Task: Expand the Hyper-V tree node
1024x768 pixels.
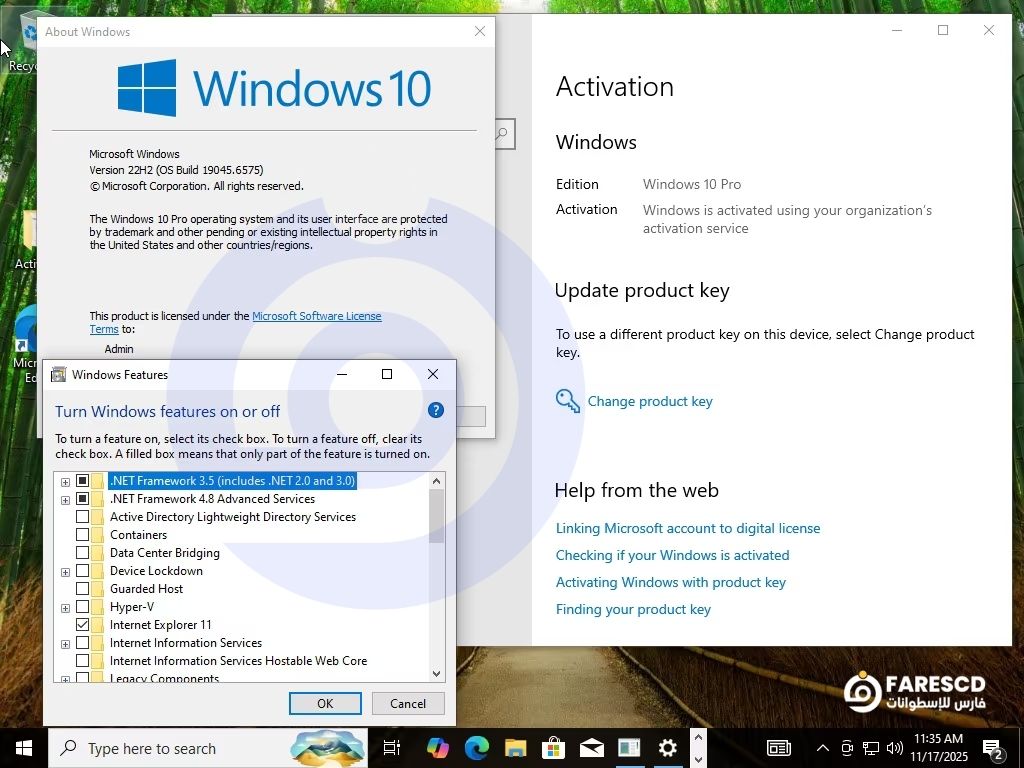Action: [x=65, y=608]
